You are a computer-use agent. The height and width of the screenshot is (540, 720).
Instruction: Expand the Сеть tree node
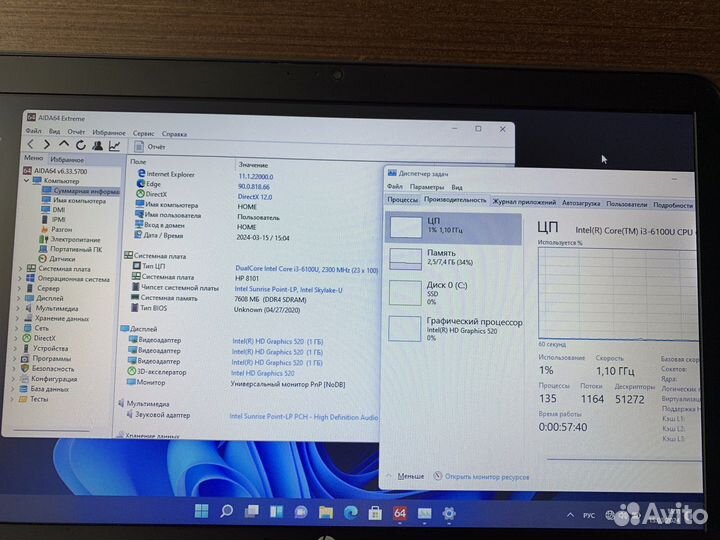coord(17,328)
